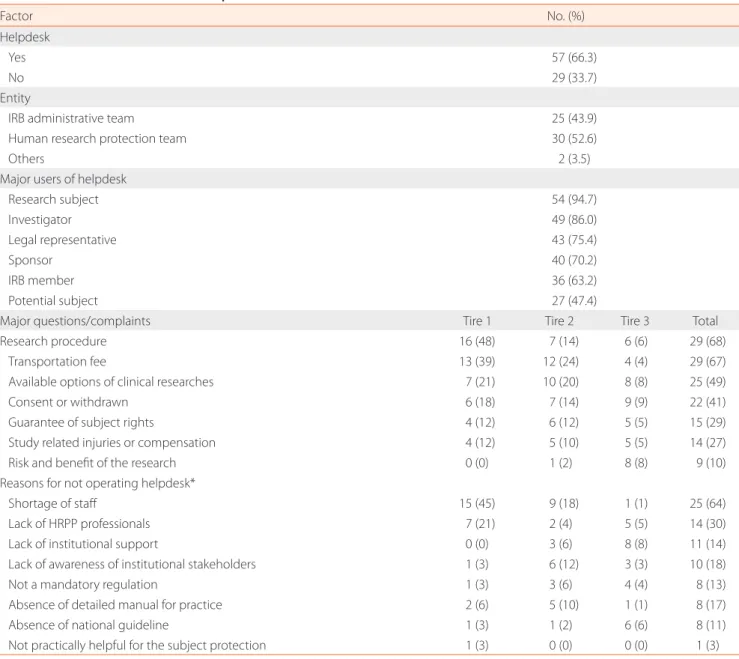Click the value '2 (3.5)'
This screenshot has height=659, width=739.
tap(574, 159)
